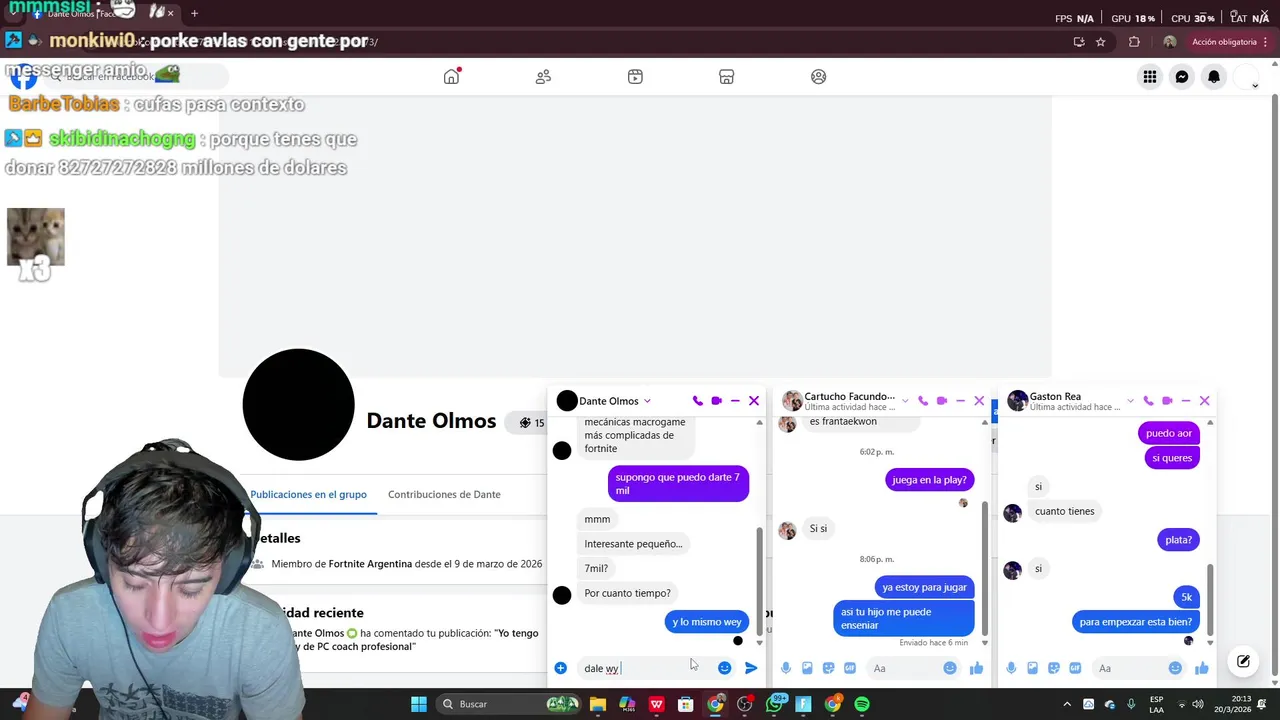Switch to Publicaciones en el grupo tab
Image resolution: width=1280 pixels, height=720 pixels.
pyautogui.click(x=308, y=494)
